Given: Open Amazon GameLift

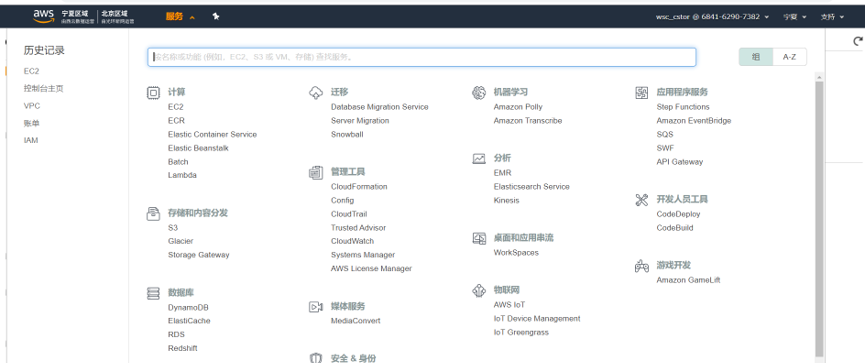Looking at the screenshot, I should pyautogui.click(x=688, y=280).
